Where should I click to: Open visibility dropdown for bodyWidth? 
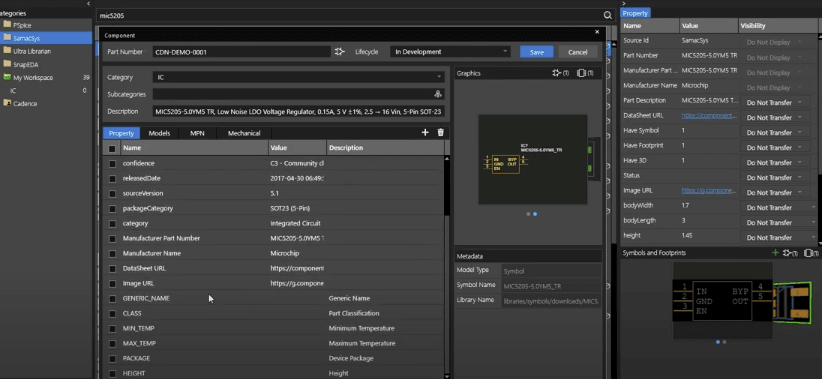coord(777,208)
